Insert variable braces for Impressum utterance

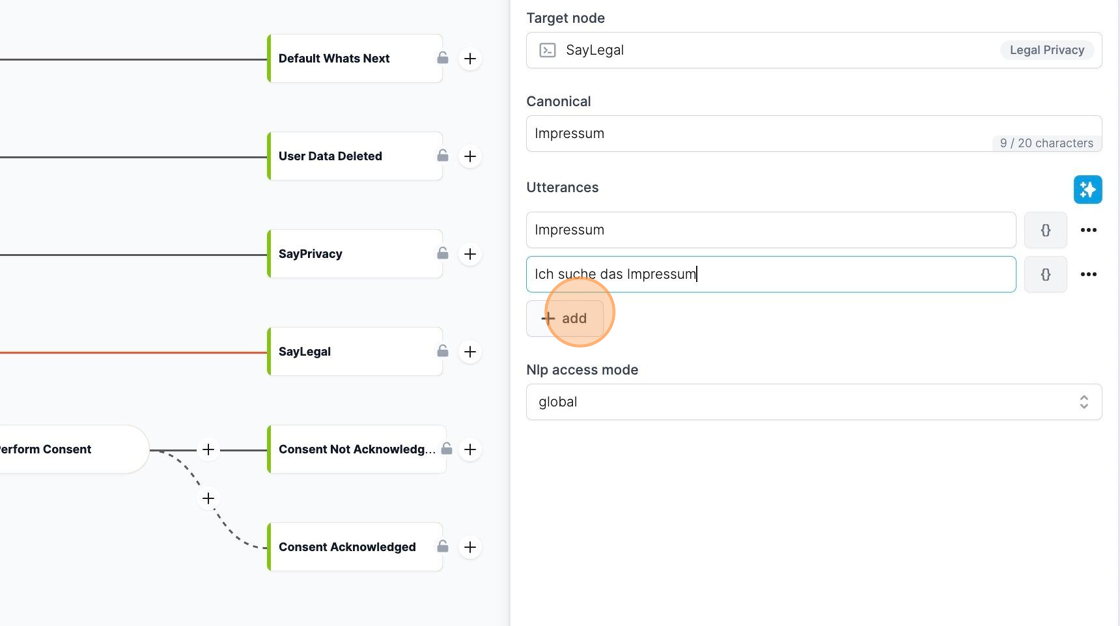coord(1045,230)
